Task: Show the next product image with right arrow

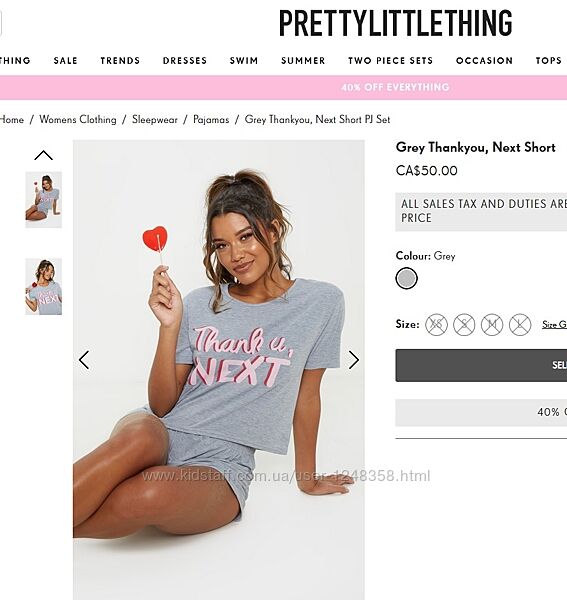Action: [x=354, y=360]
